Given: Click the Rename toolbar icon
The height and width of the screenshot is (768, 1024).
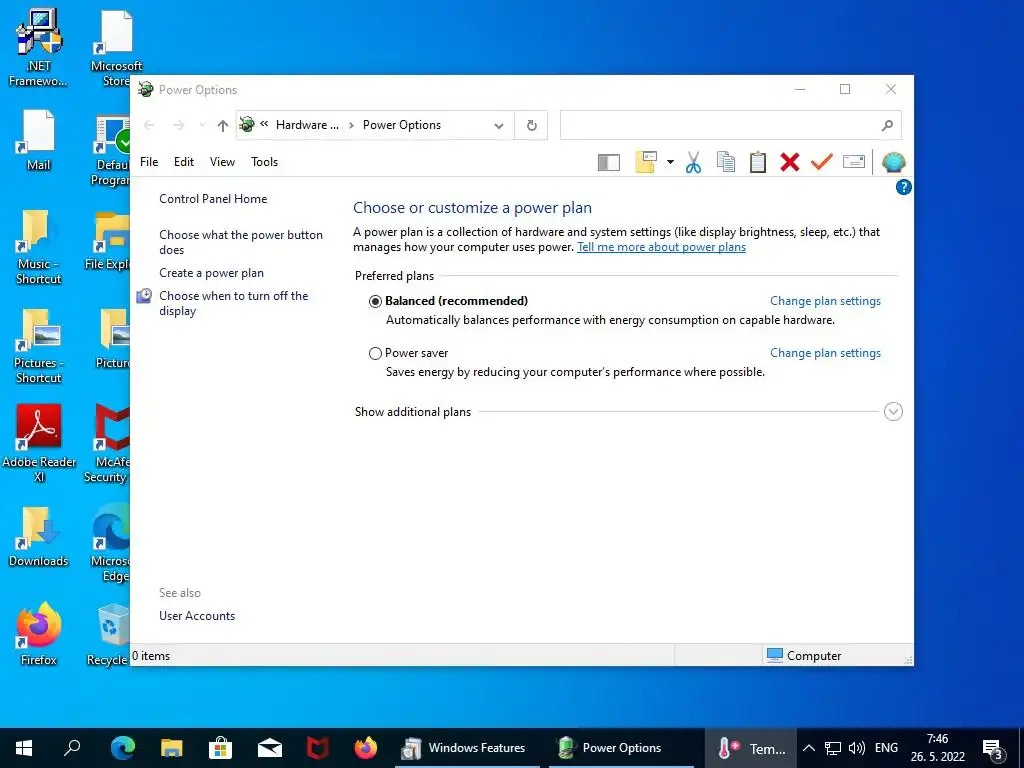Looking at the screenshot, I should (854, 161).
